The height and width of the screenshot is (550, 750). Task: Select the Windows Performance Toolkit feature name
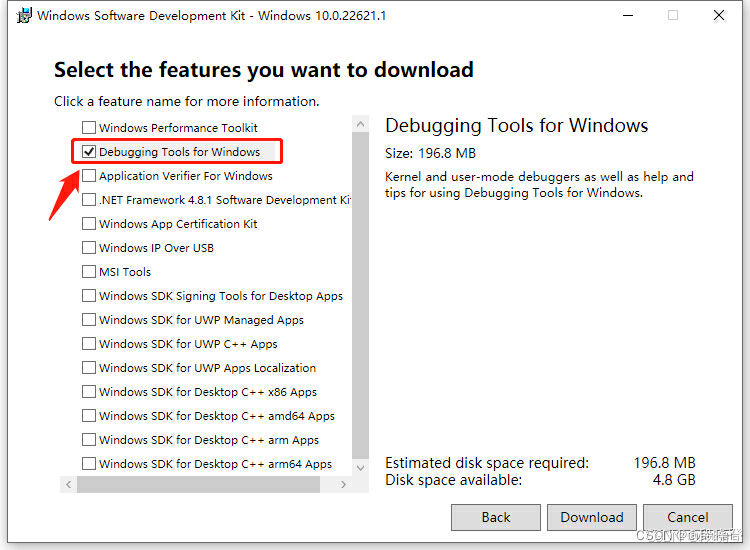click(178, 128)
